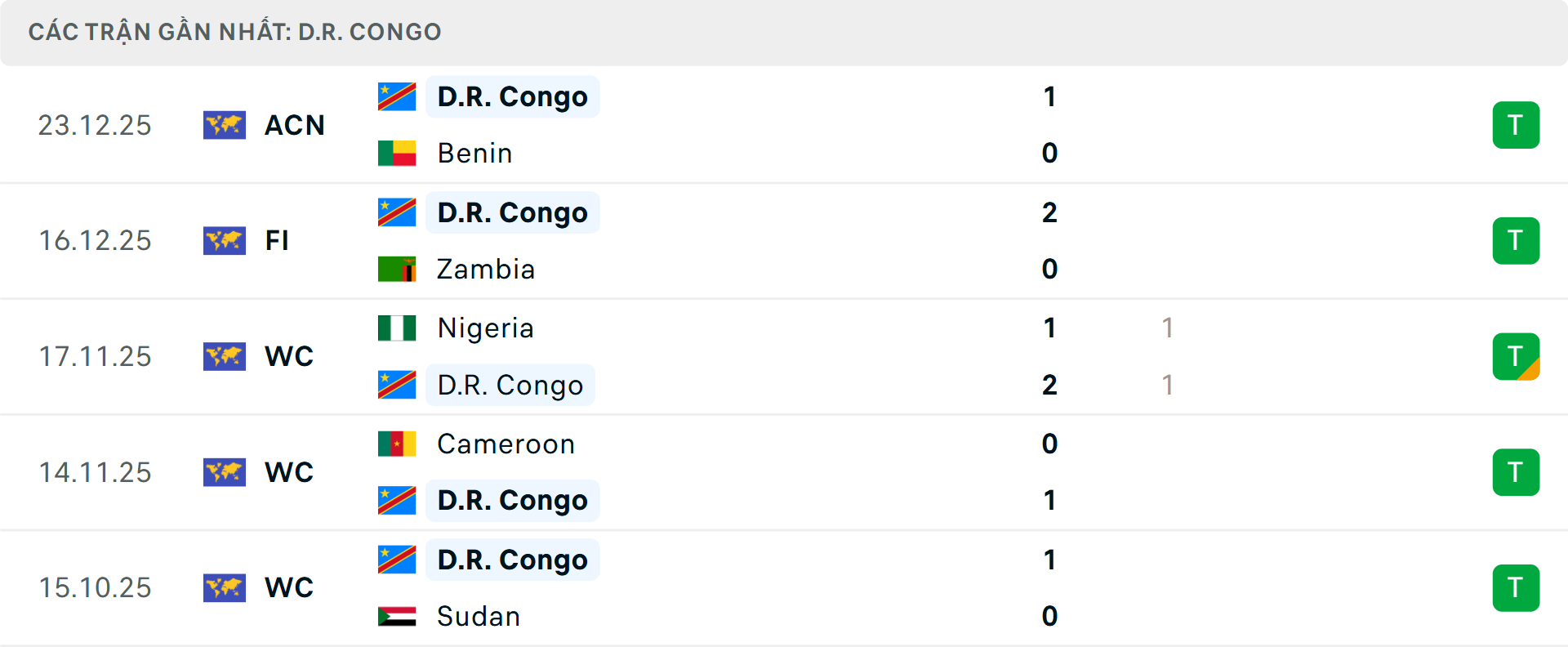1568x647 pixels.
Task: Click the score 2 in the Zambia match
Action: (1049, 212)
